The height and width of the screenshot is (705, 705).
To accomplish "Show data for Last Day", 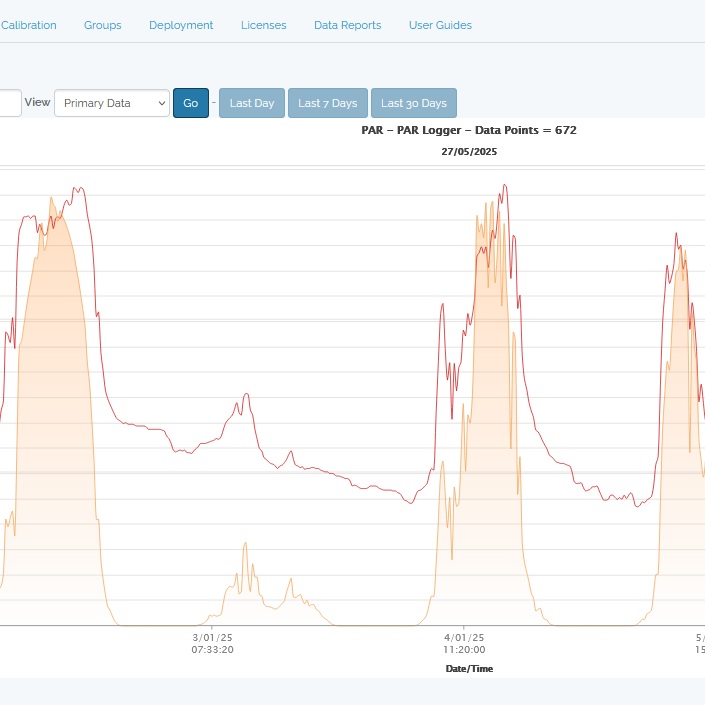I will click(251, 103).
